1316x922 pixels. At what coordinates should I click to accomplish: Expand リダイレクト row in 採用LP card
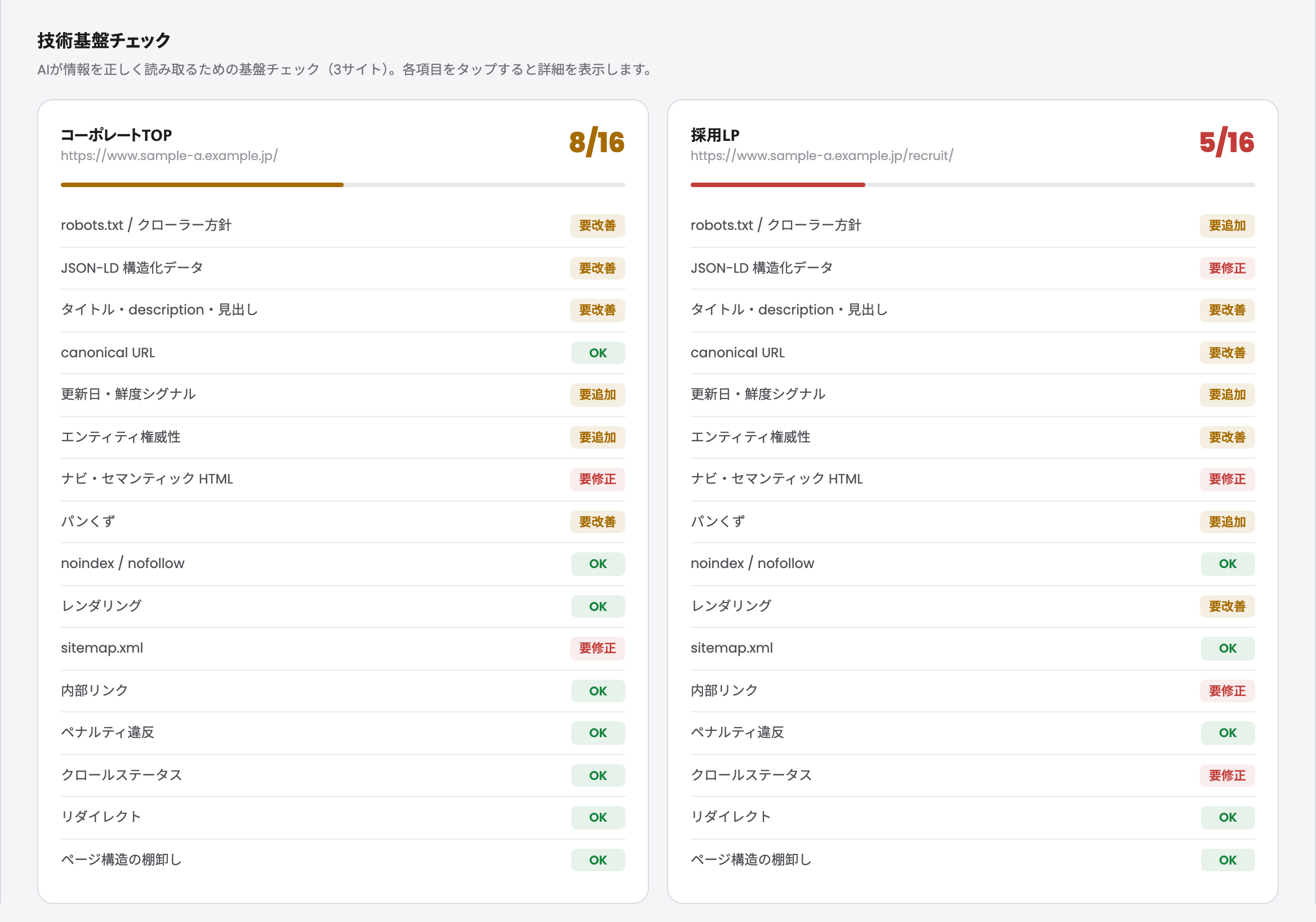point(972,817)
